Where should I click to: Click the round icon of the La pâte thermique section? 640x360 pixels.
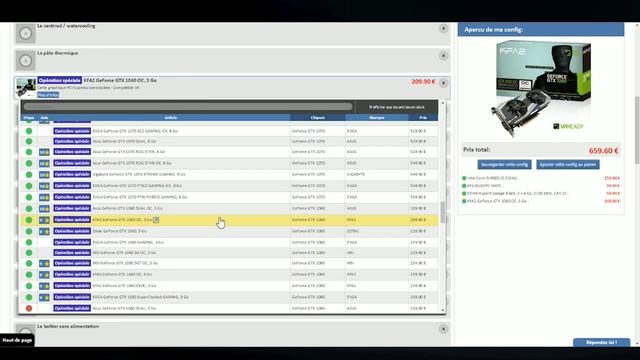click(x=25, y=60)
